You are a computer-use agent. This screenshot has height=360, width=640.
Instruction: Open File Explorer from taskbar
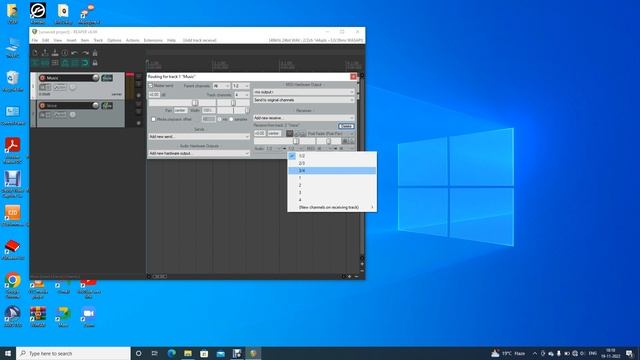point(188,353)
